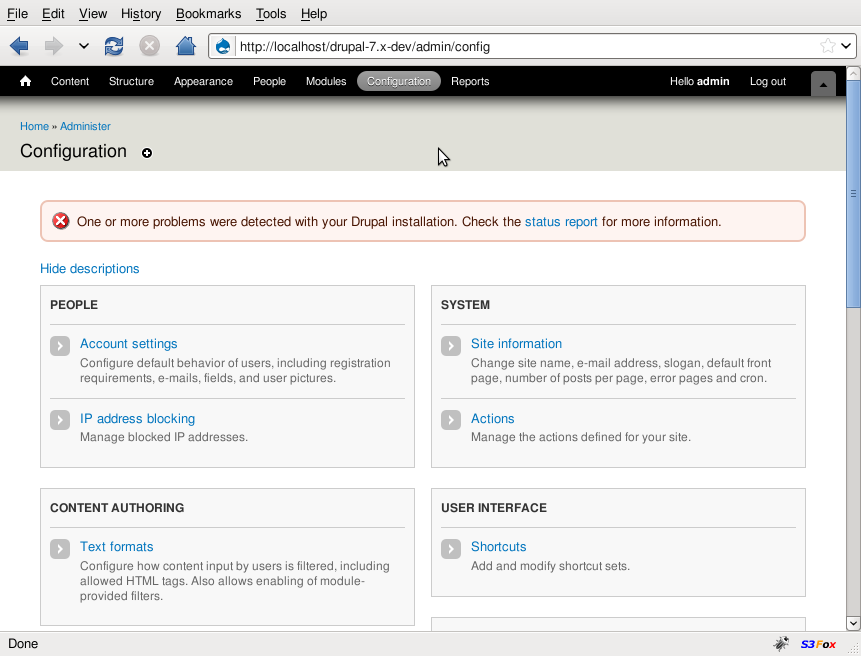Screen dimensions: 861x656
Task: Go to the browser Home icon
Action: (185, 46)
